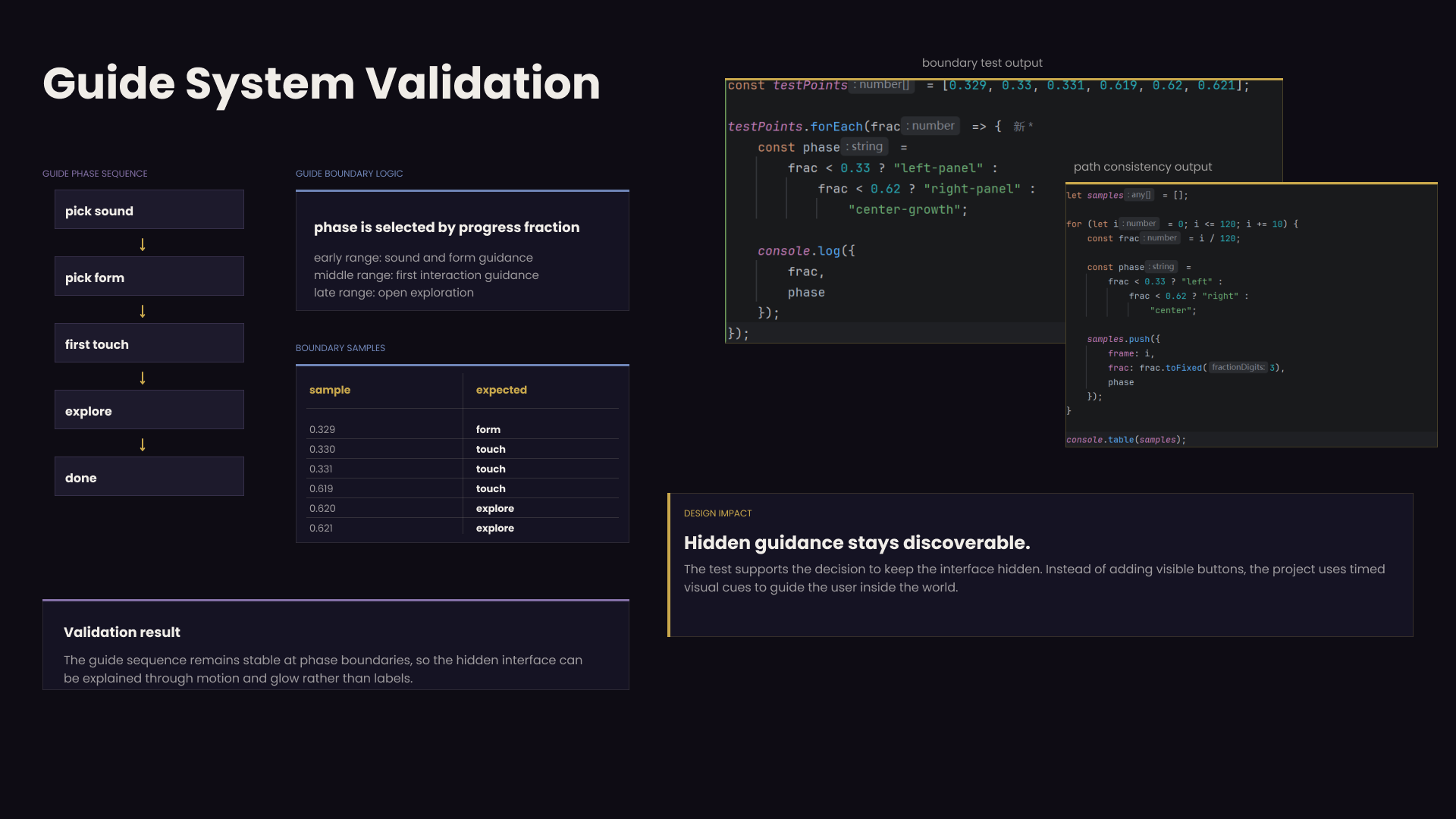Click the path consistency output code screenshot
Viewport: 1456px width, 819px height.
point(1251,315)
